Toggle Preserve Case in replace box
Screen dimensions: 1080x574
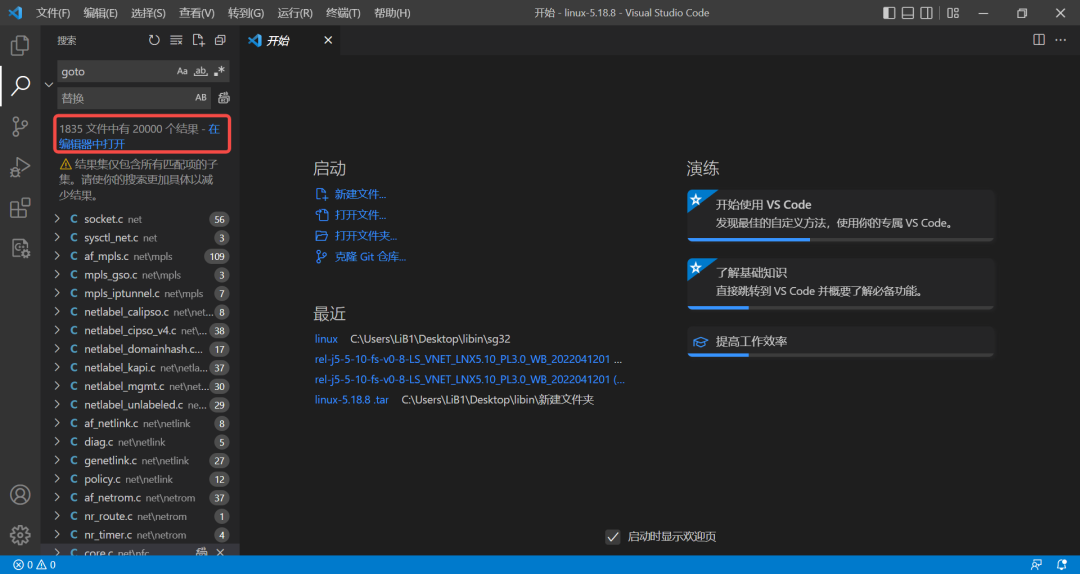tap(201, 98)
